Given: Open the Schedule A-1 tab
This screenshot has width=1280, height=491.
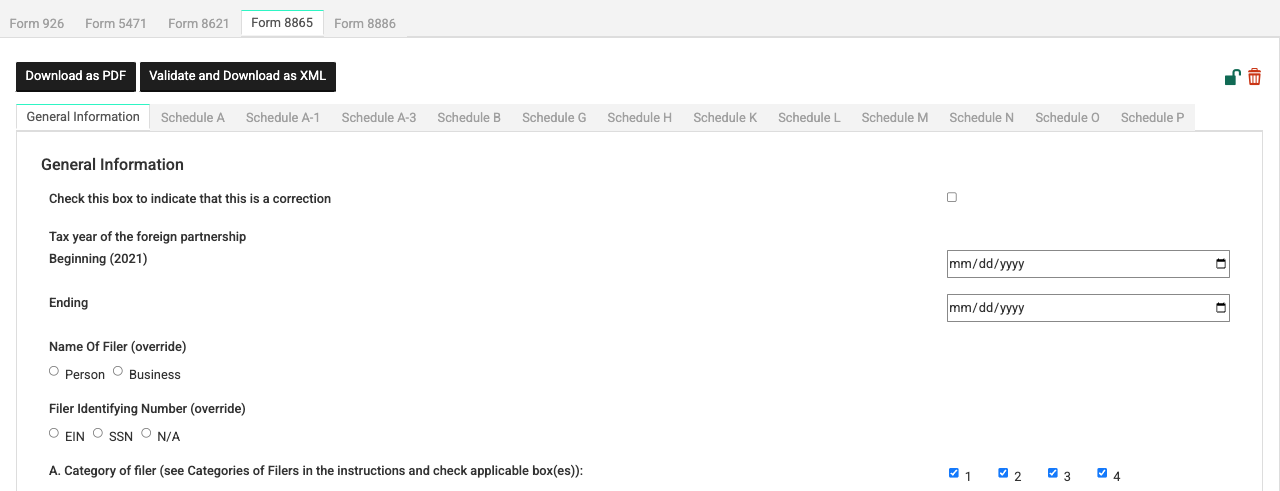Looking at the screenshot, I should pyautogui.click(x=283, y=117).
